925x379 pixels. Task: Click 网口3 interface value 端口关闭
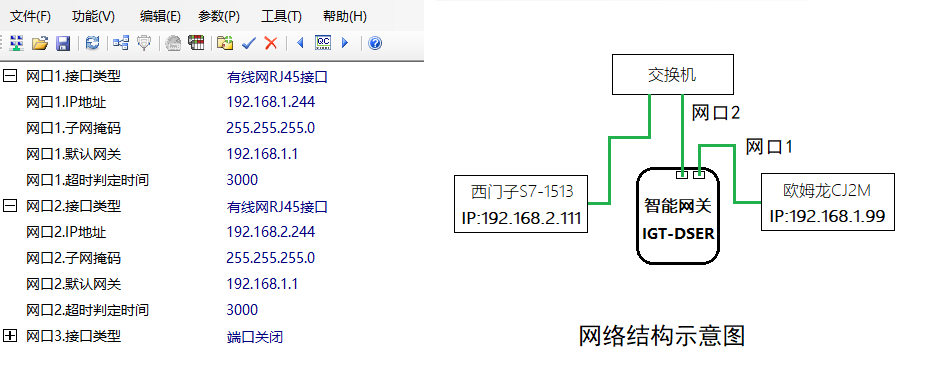click(255, 336)
